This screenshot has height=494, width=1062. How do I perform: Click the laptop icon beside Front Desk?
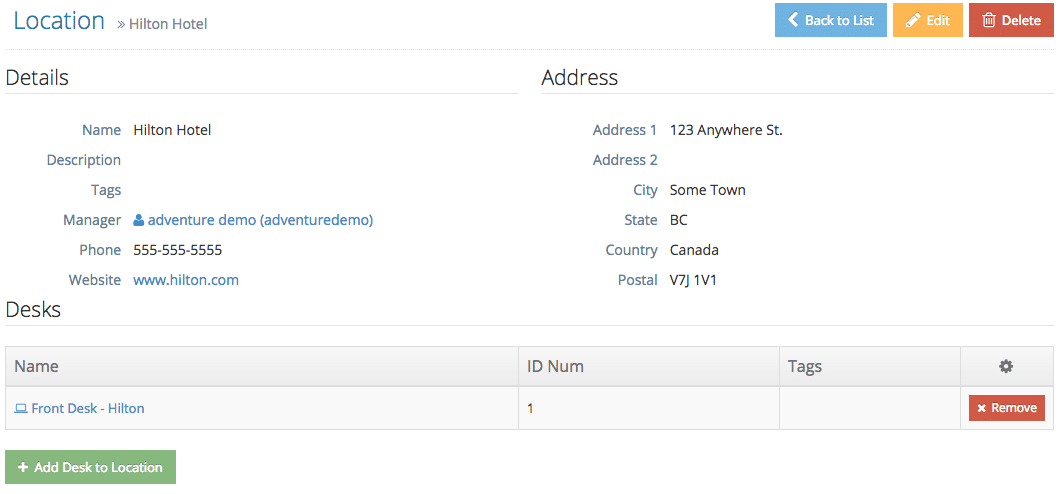(x=21, y=408)
